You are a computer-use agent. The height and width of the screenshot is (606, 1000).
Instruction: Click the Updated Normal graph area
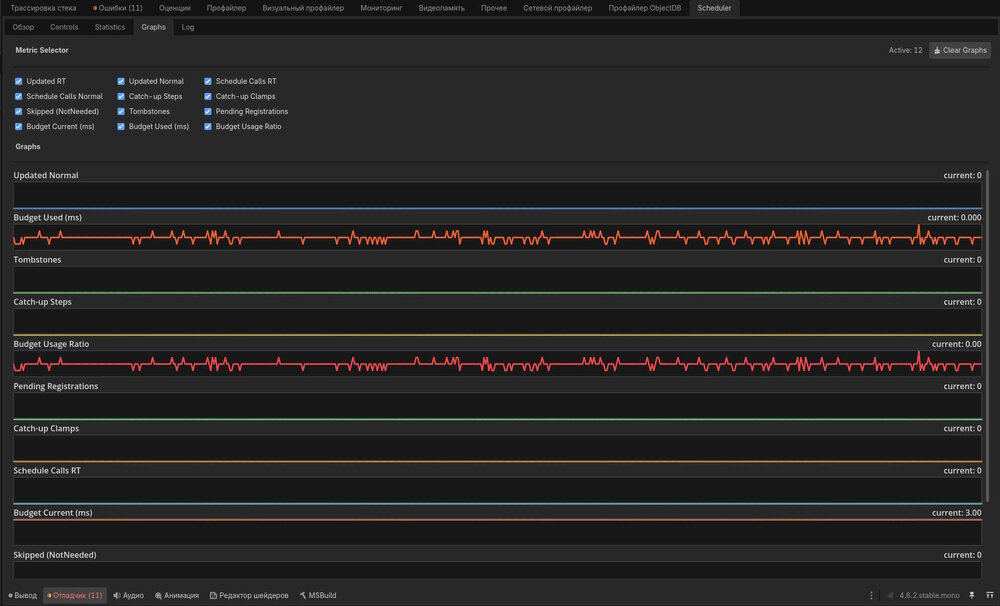click(497, 195)
